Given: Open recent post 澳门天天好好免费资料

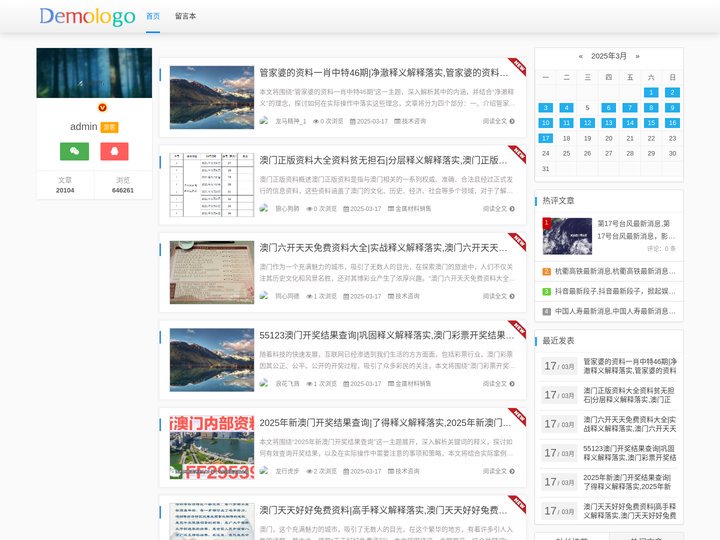Looking at the screenshot, I should click(630, 511).
